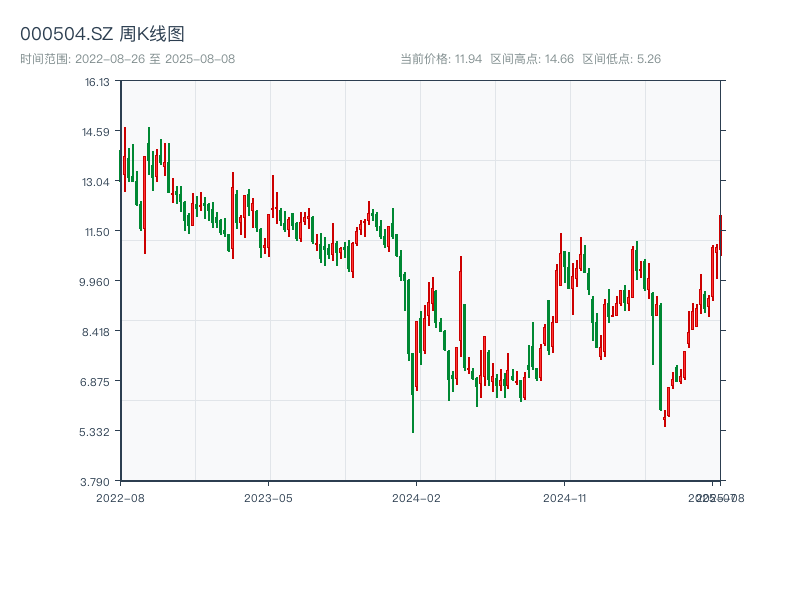Click the 14.59 y-axis tick label
This screenshot has height=600, width=800.
pyautogui.click(x=97, y=132)
